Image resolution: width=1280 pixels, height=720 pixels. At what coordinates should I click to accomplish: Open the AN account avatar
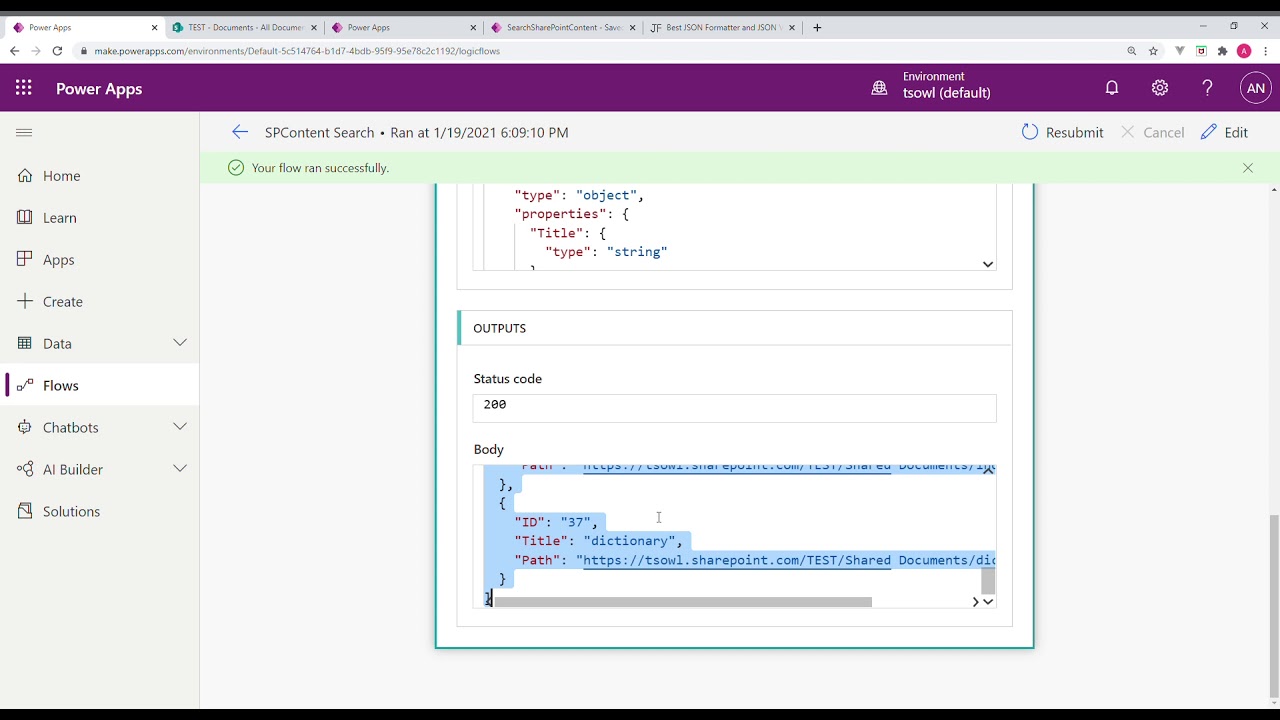coord(1256,88)
